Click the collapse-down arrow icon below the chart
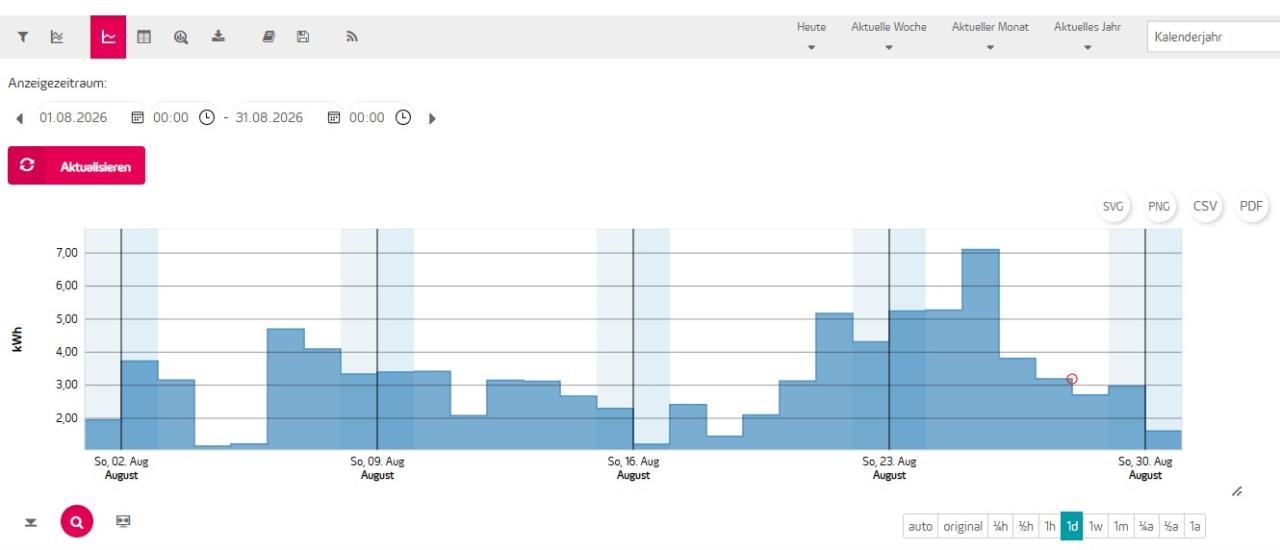The width and height of the screenshot is (1280, 550). [30, 522]
